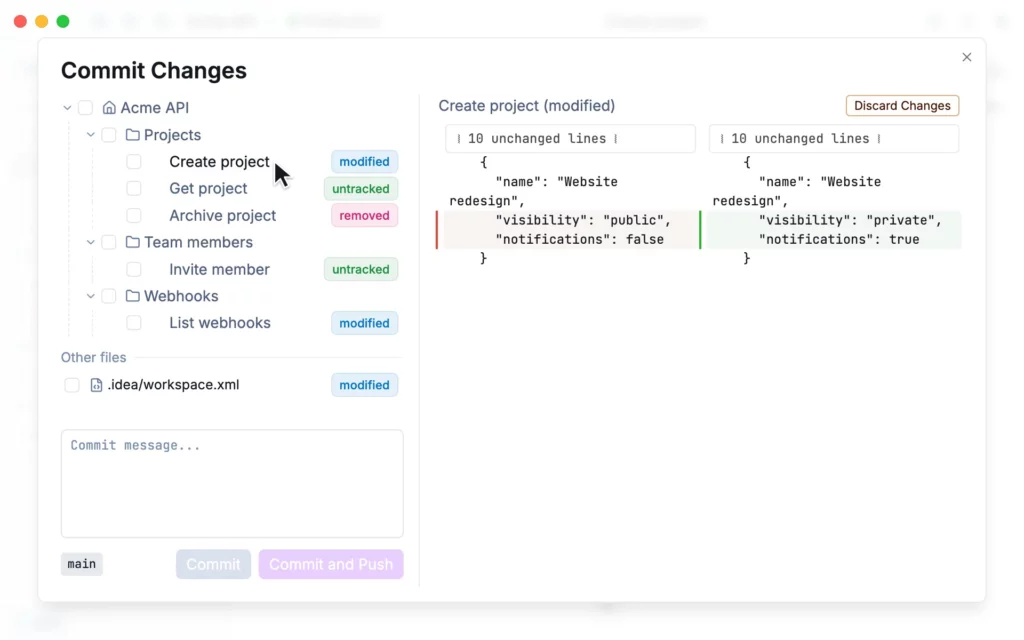This screenshot has width=1024, height=640.
Task: Click the Acme API home icon
Action: (109, 108)
